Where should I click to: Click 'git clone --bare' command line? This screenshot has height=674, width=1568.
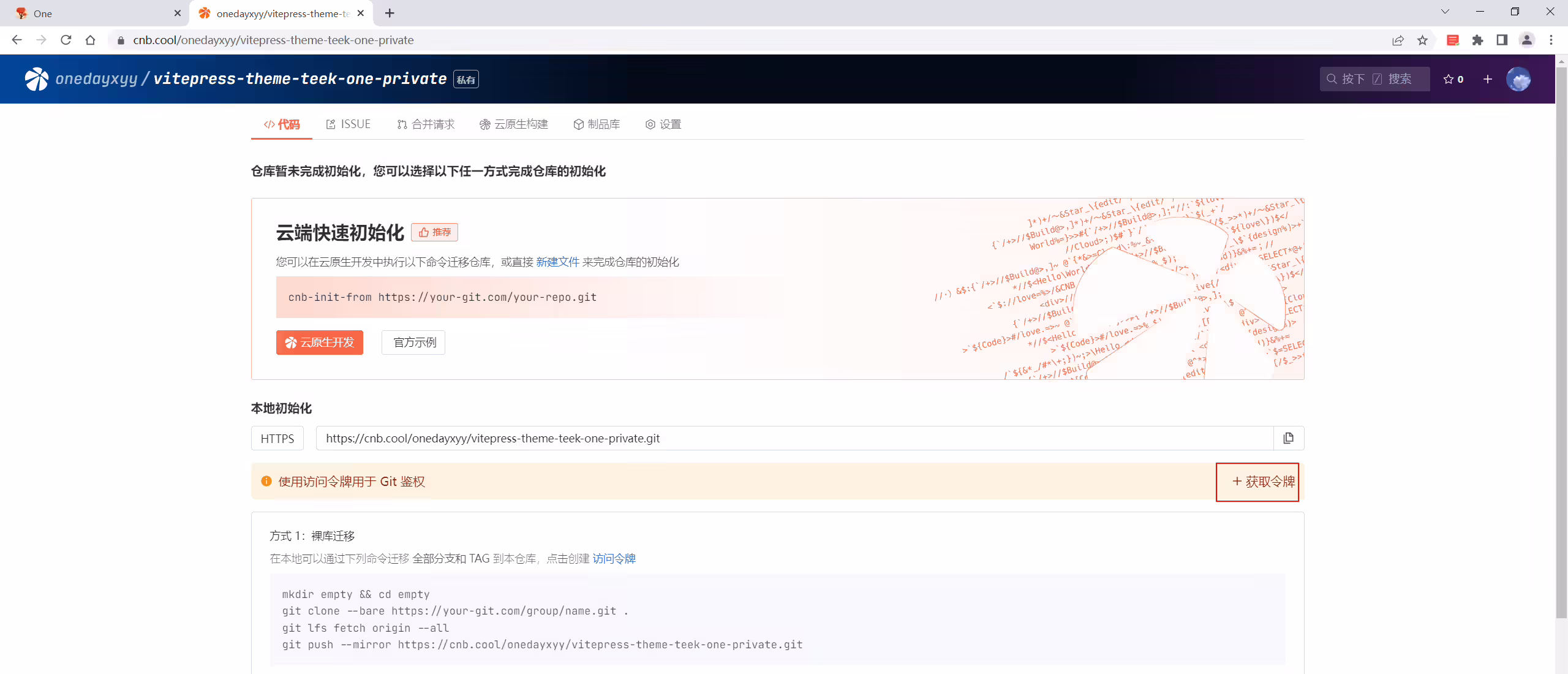pos(455,611)
